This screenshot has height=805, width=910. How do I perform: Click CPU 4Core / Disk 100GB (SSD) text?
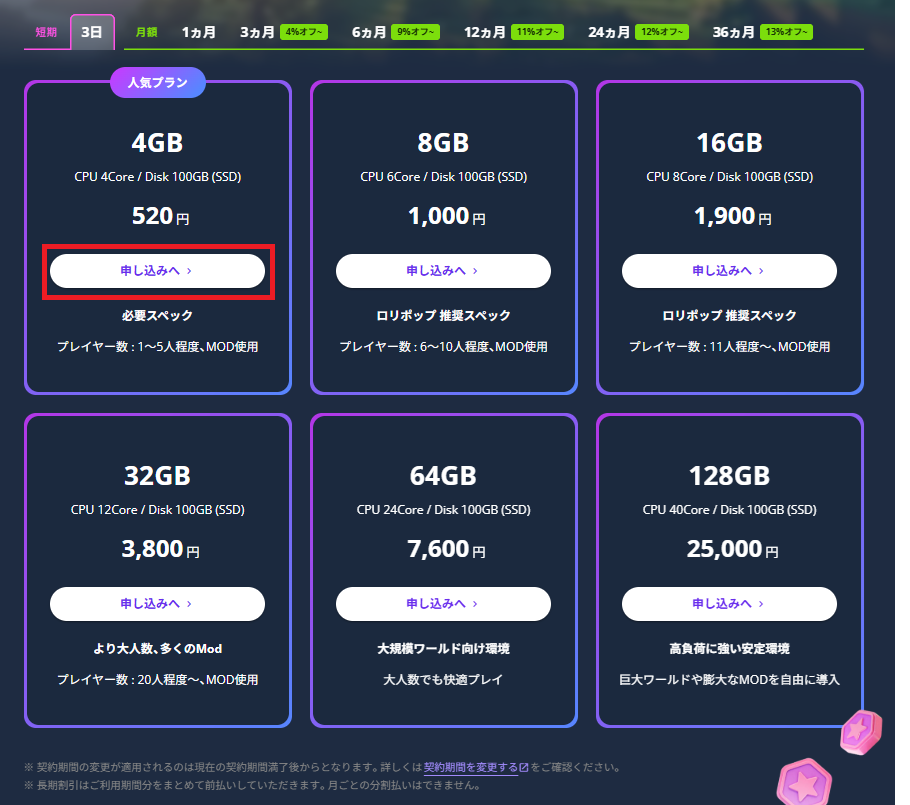coord(157,177)
